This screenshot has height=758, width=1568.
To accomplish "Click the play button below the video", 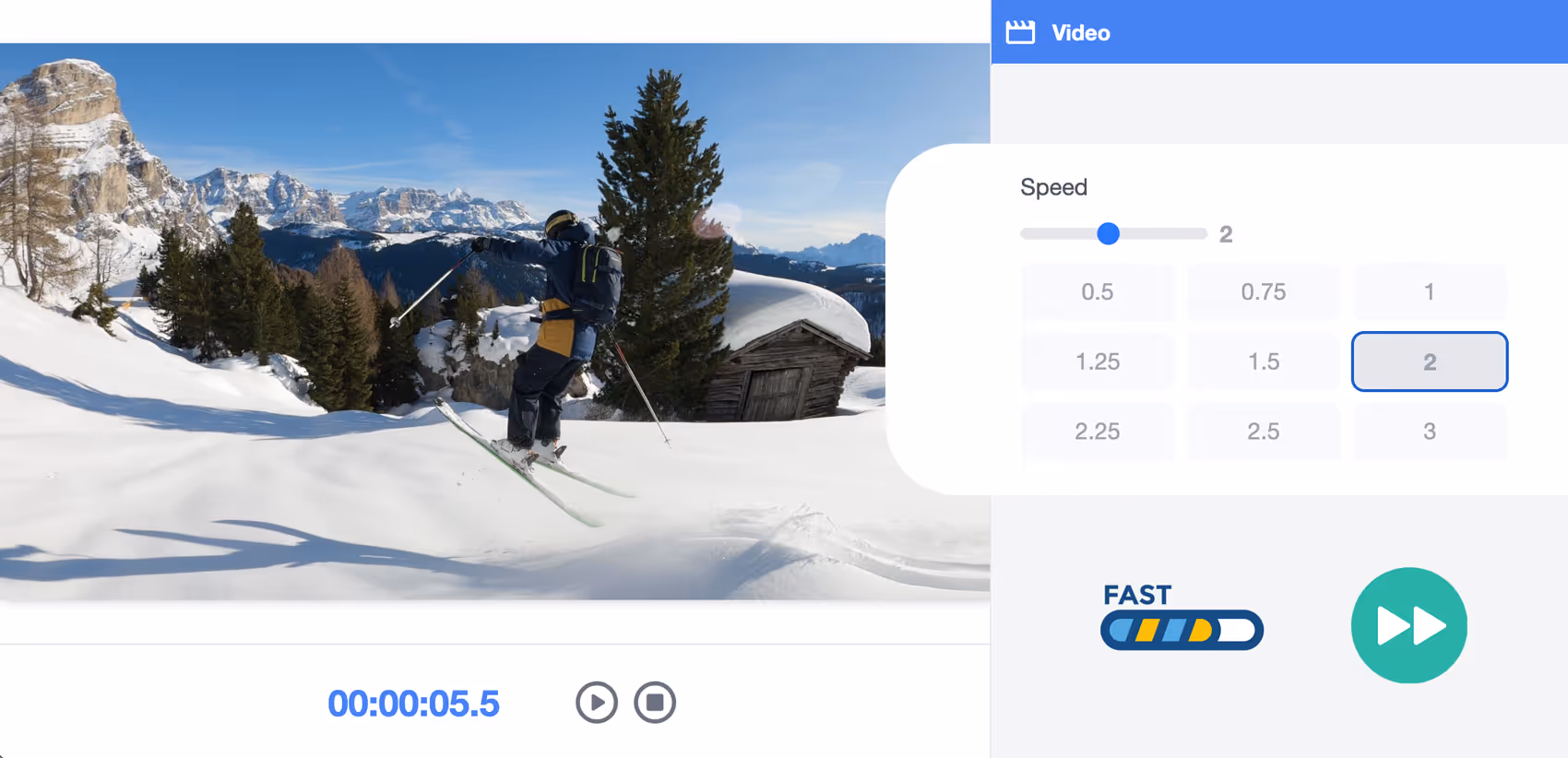I will click(596, 703).
